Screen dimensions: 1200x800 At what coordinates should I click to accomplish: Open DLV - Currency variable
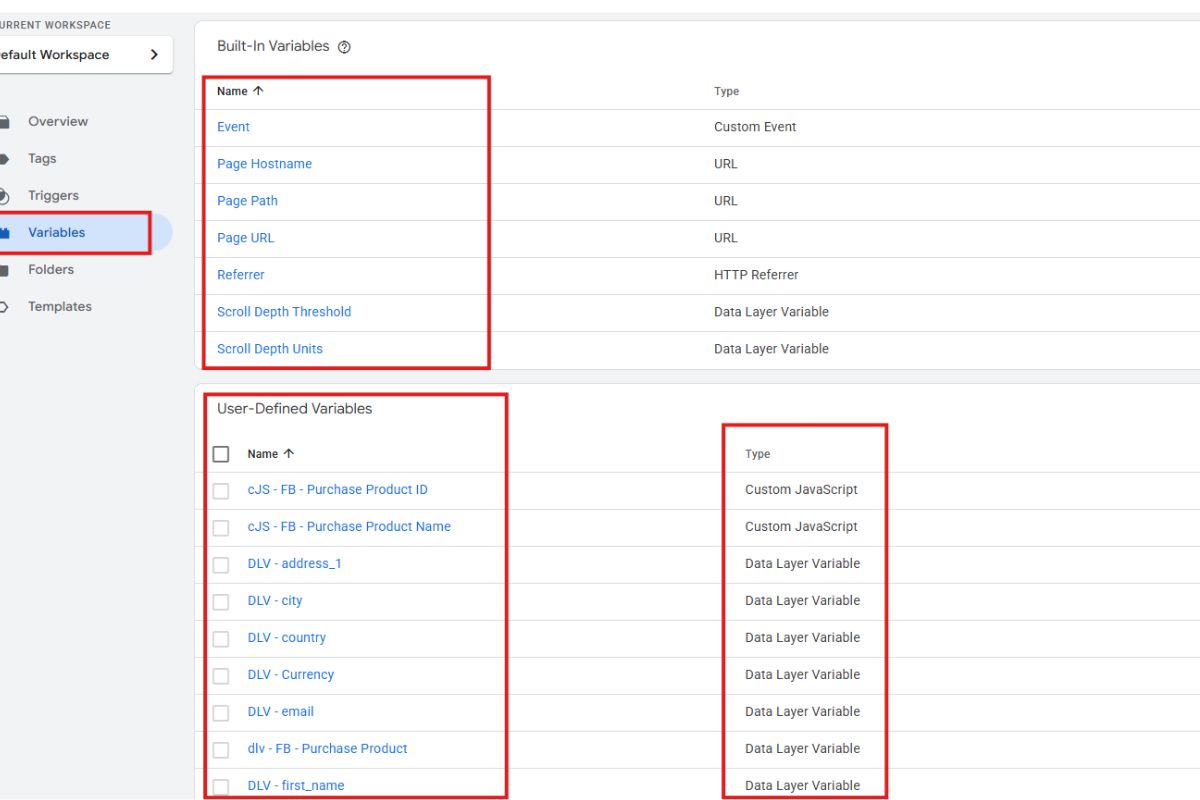pyautogui.click(x=291, y=675)
